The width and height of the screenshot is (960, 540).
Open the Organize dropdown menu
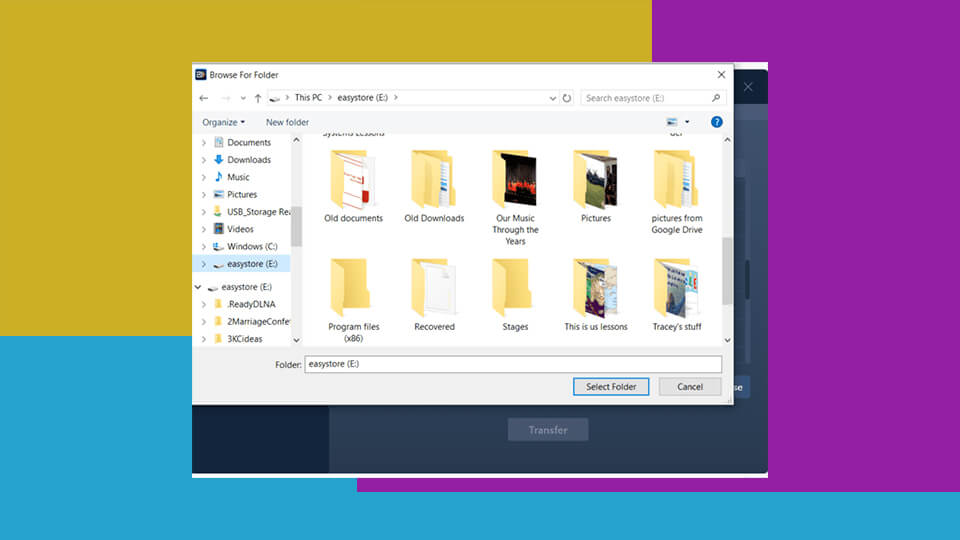pos(223,122)
